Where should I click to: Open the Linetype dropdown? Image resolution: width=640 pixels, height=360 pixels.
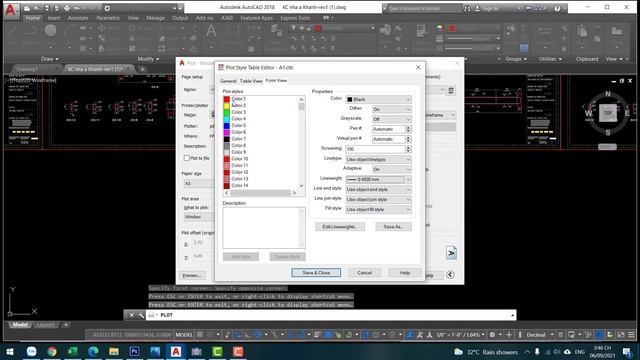(x=378, y=159)
